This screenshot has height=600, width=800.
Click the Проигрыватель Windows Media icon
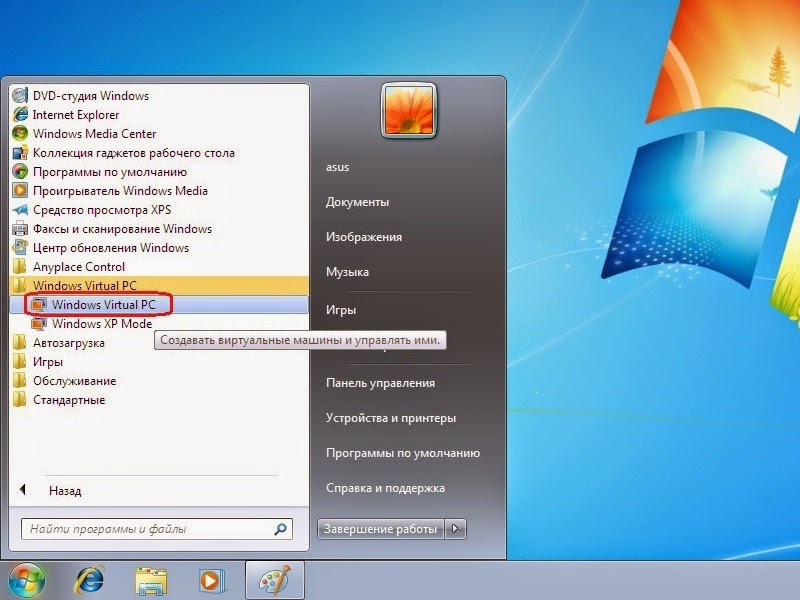point(20,190)
